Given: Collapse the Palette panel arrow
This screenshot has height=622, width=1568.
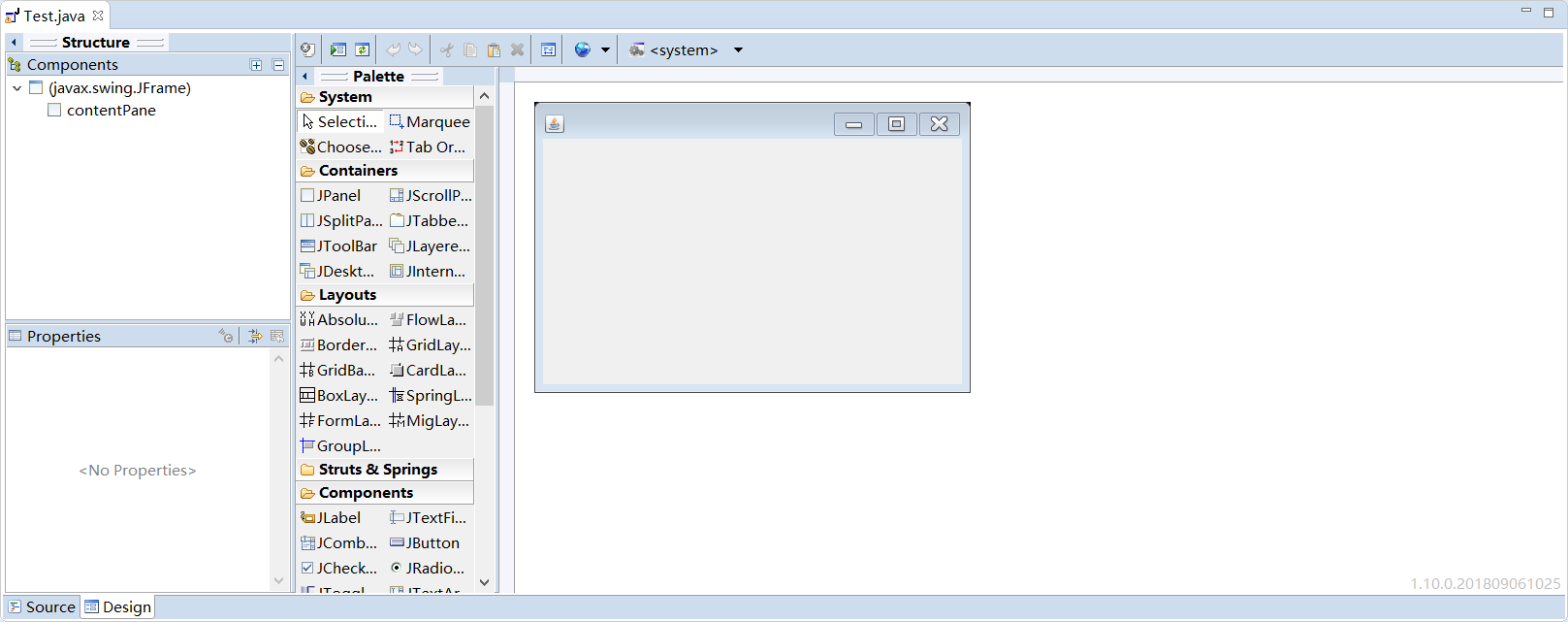Looking at the screenshot, I should coord(304,76).
